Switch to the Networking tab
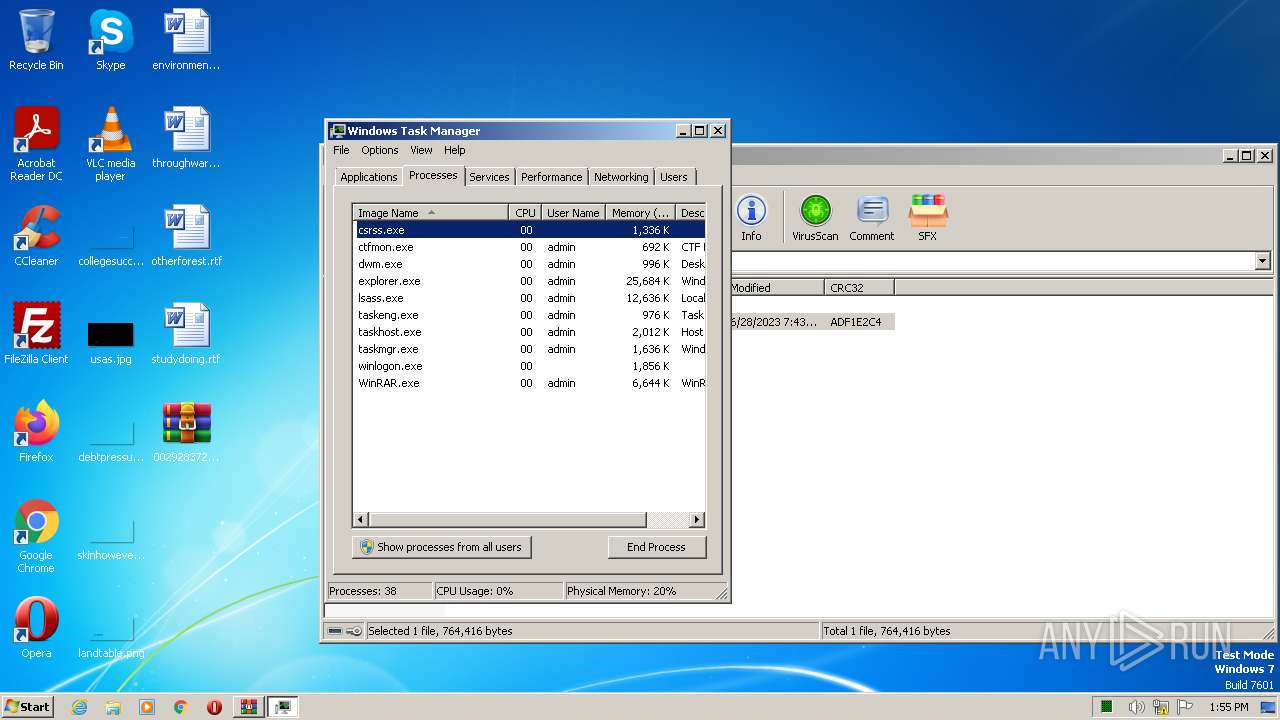The image size is (1280, 720). (621, 177)
